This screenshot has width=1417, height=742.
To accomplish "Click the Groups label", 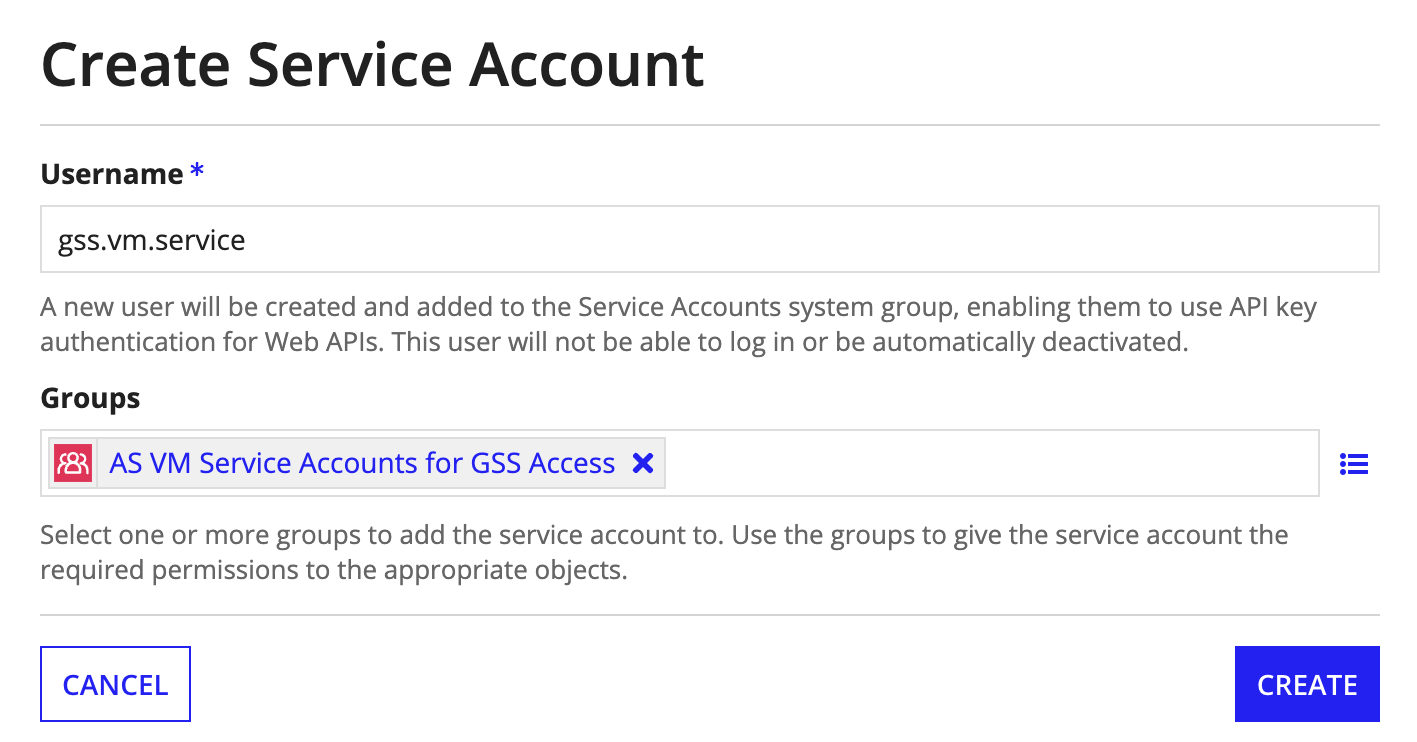I will coord(90,398).
